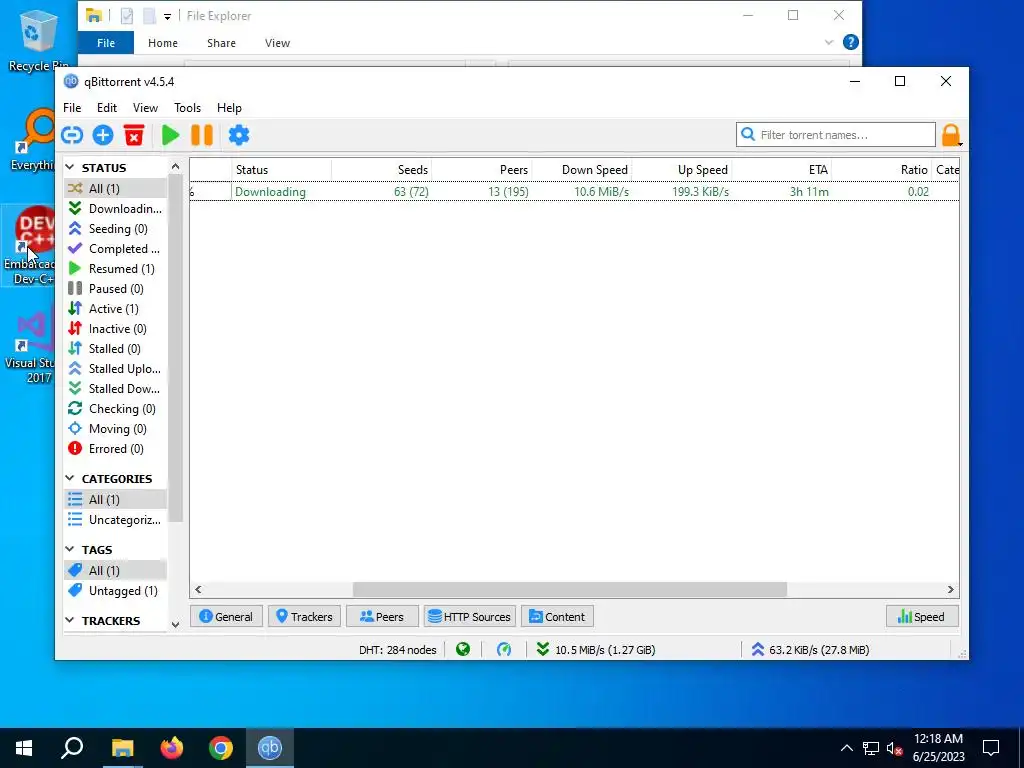Expand File Explorer ribbon chevron
Image resolution: width=1024 pixels, height=768 pixels.
(829, 42)
